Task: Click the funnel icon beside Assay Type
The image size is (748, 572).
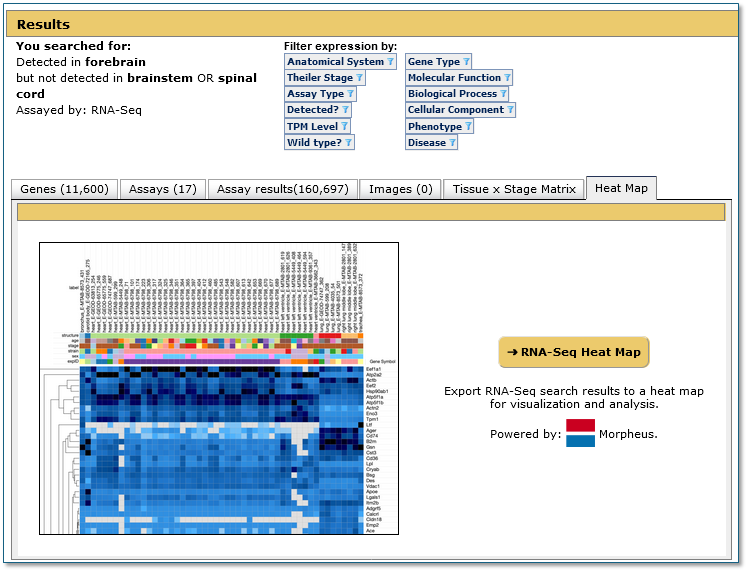Action: click(350, 94)
